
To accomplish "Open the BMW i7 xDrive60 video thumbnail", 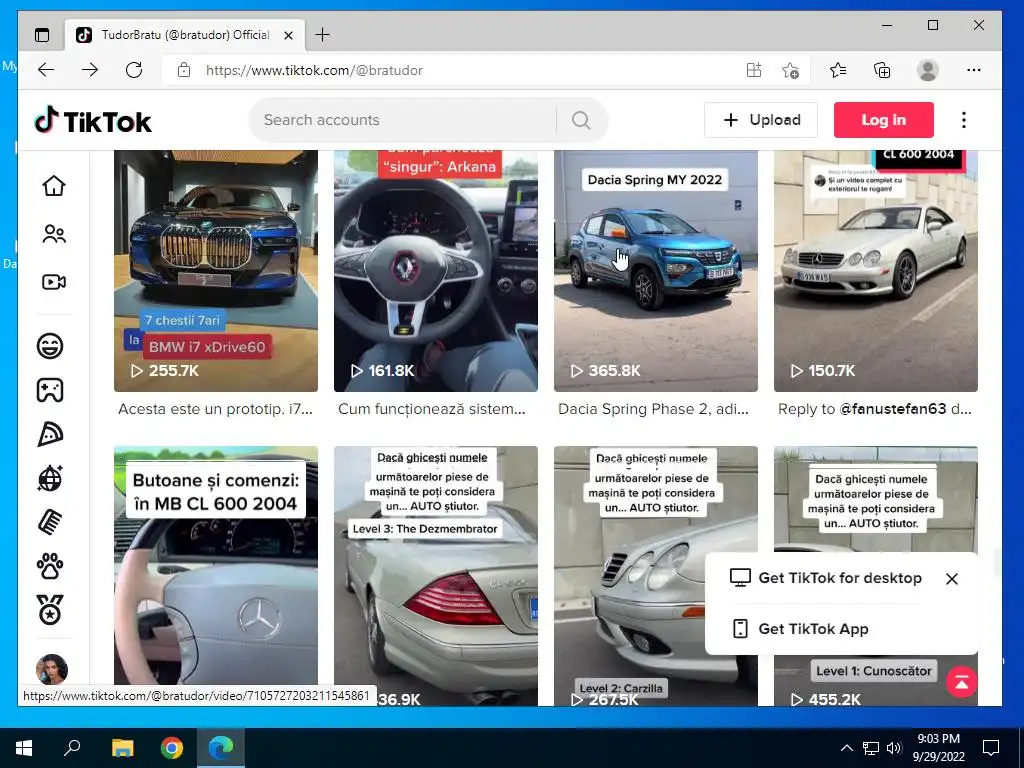I will point(216,271).
